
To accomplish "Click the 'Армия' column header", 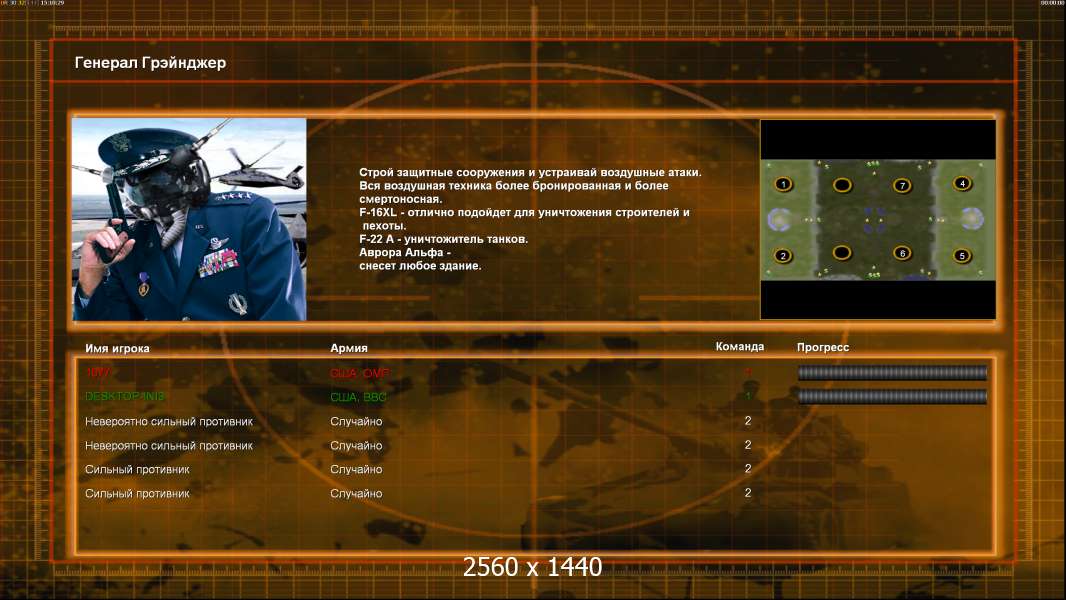I will pyautogui.click(x=349, y=348).
